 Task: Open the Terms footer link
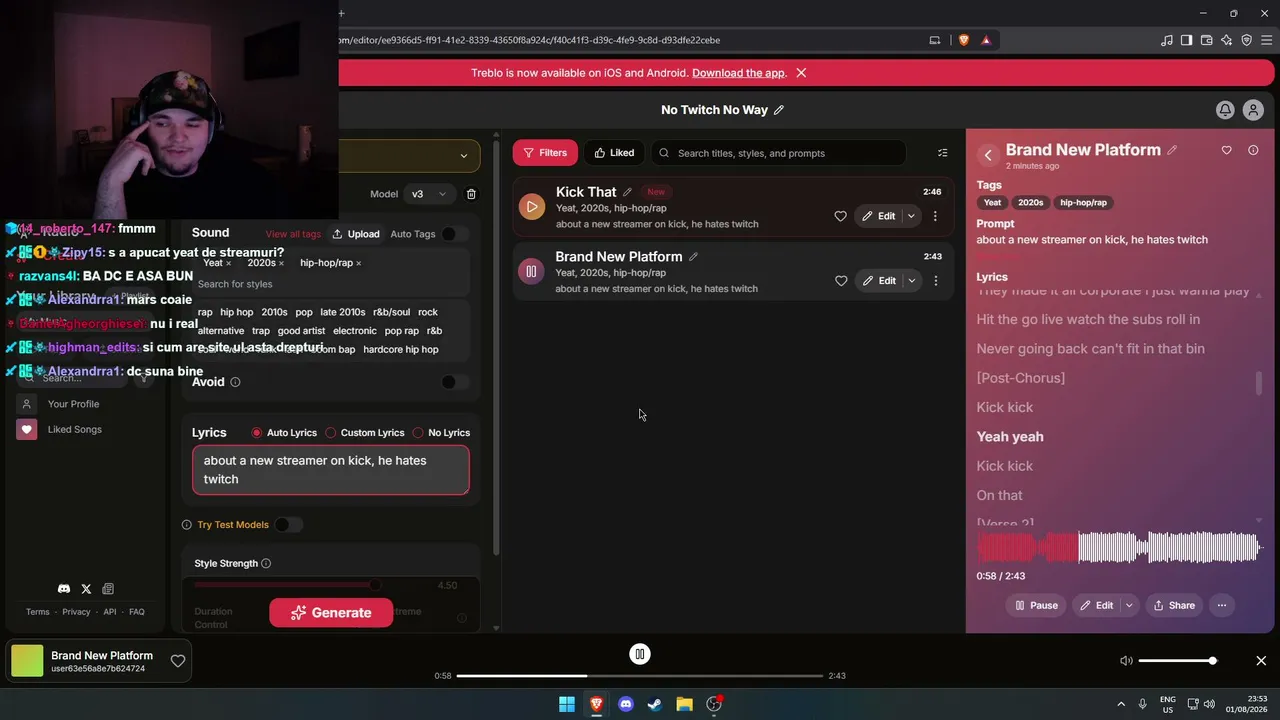click(37, 612)
